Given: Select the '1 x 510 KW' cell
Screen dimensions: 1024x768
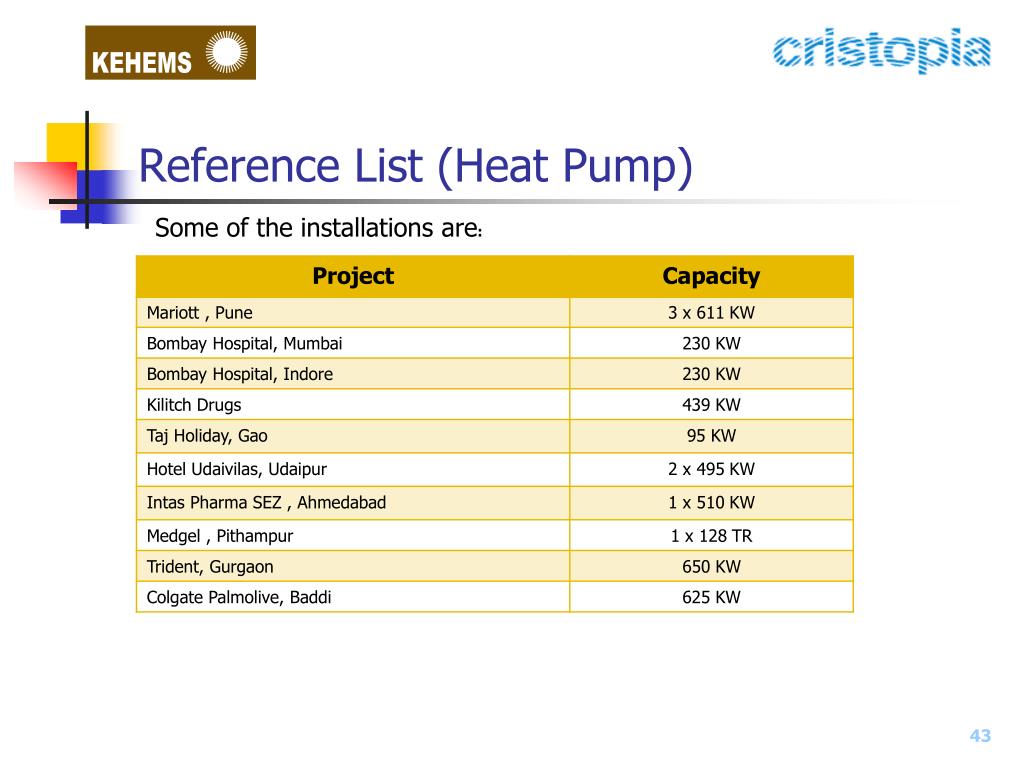Looking at the screenshot, I should click(711, 503).
